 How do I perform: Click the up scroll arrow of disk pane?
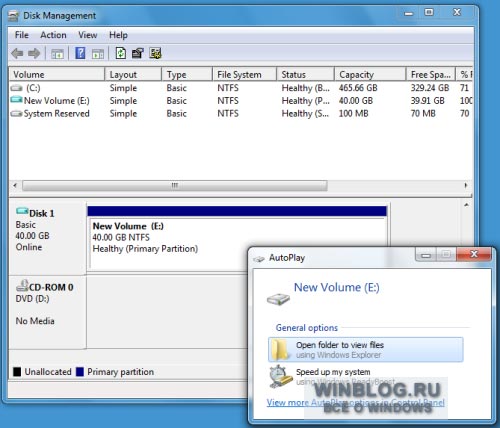point(467,205)
